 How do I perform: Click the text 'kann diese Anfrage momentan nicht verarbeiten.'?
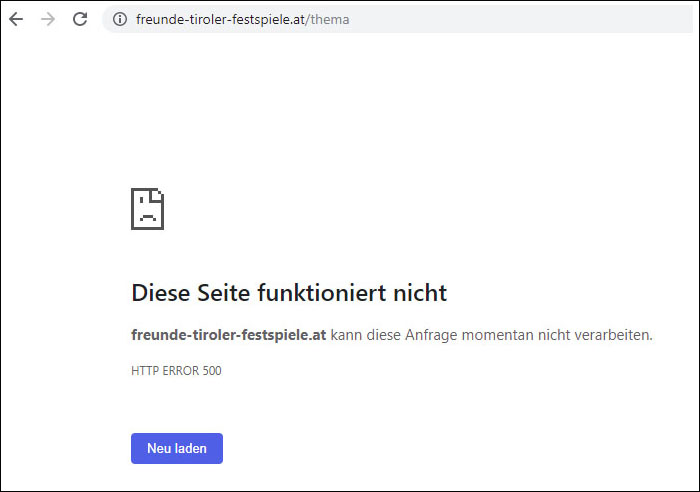pos(492,335)
